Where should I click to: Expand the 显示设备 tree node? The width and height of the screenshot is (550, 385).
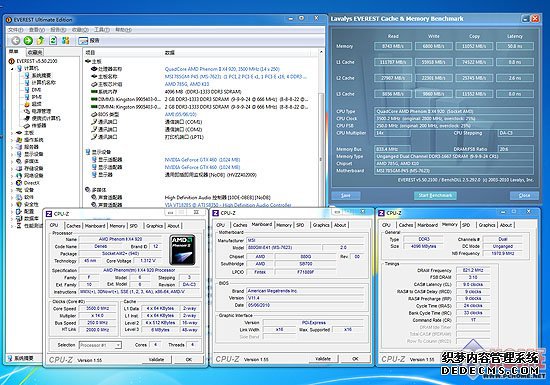(x=12, y=154)
